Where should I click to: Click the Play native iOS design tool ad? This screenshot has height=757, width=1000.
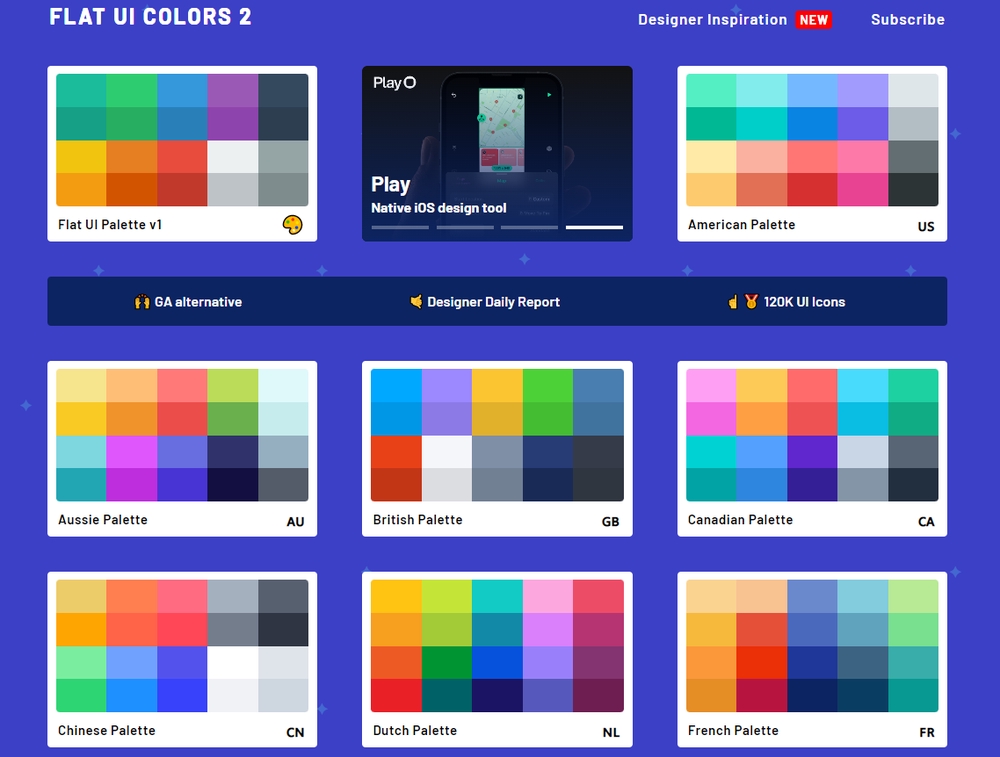[x=497, y=152]
